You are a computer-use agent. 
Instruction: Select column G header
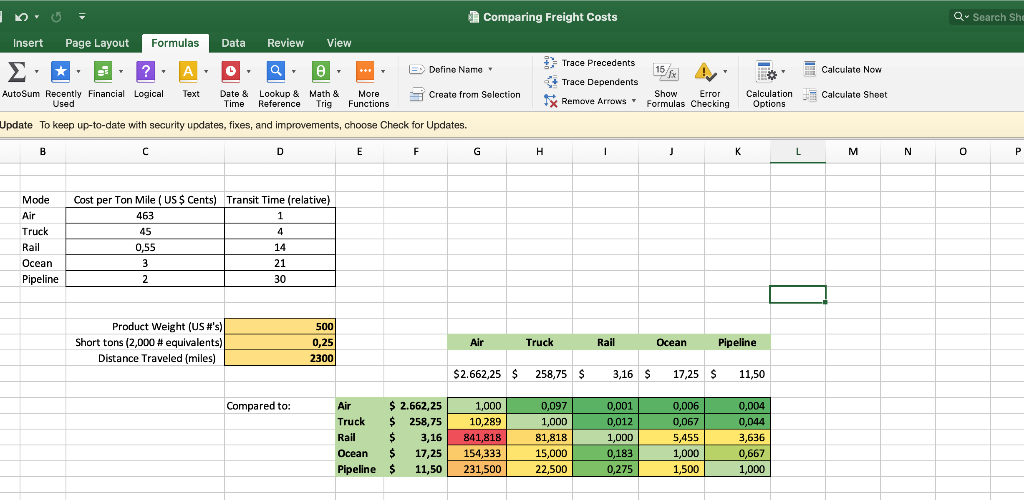tap(477, 151)
